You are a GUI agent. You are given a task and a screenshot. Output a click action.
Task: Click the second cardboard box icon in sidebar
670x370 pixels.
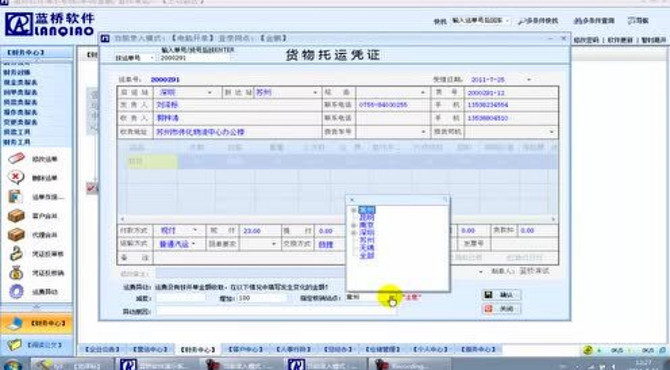tap(16, 235)
